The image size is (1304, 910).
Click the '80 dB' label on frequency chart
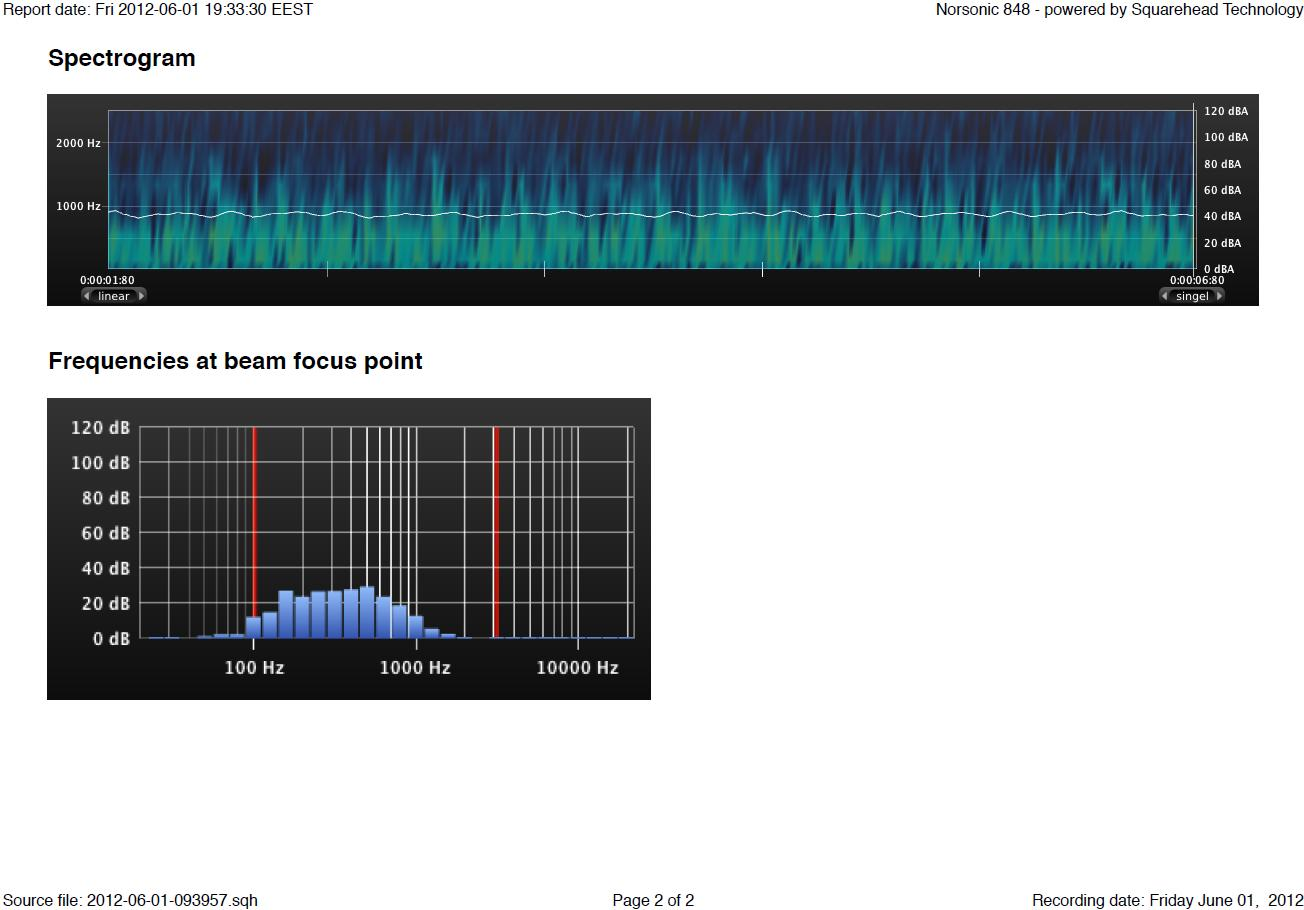tap(105, 498)
